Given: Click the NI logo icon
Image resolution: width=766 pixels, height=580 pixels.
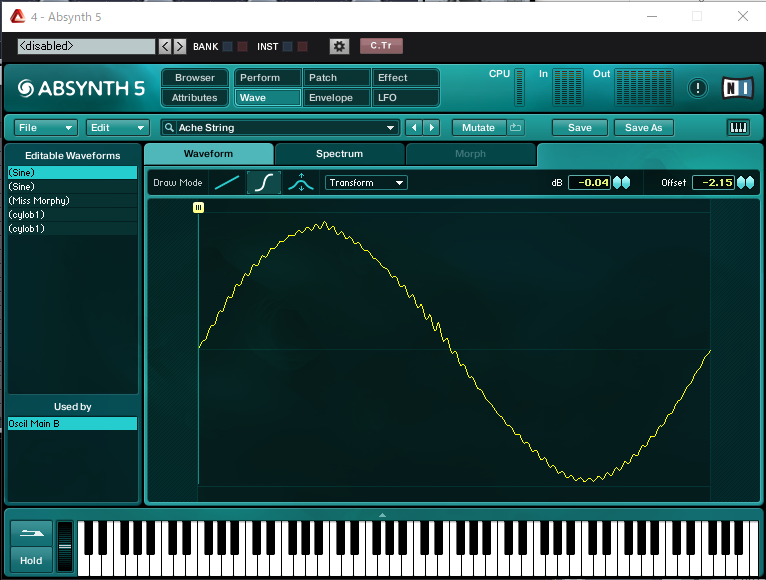Looking at the screenshot, I should [x=737, y=88].
